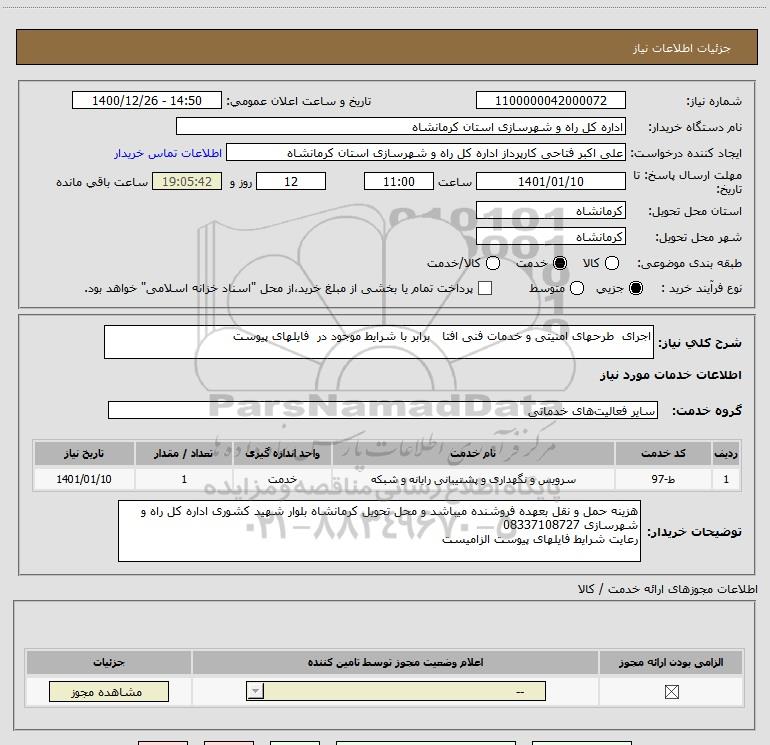Click the اطلاعات خدمات مورد نیاز heading
The height and width of the screenshot is (745, 770).
click(671, 375)
